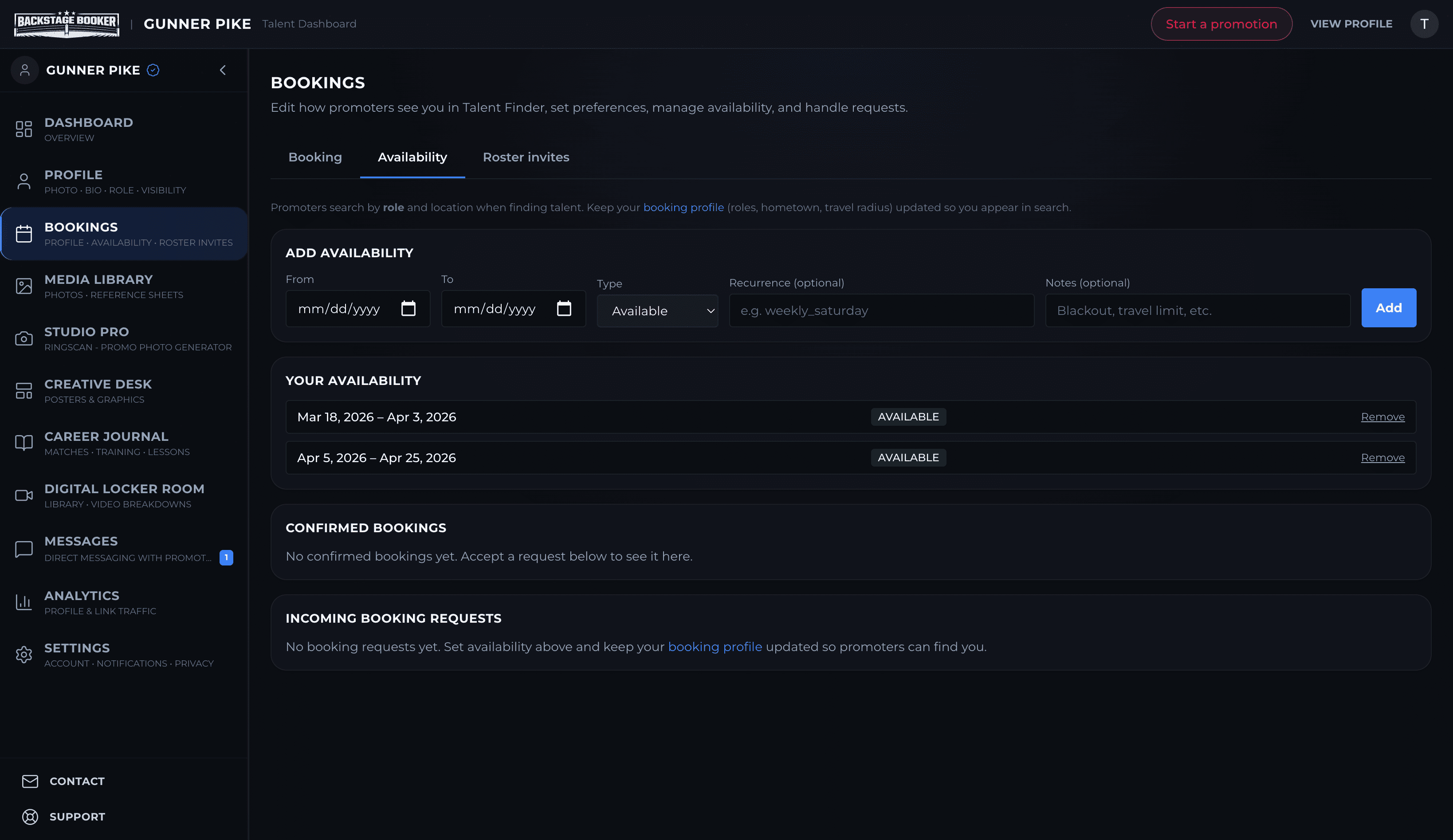Switch to the Roster invites tab
Screen dimensions: 1453x840
tap(525, 157)
